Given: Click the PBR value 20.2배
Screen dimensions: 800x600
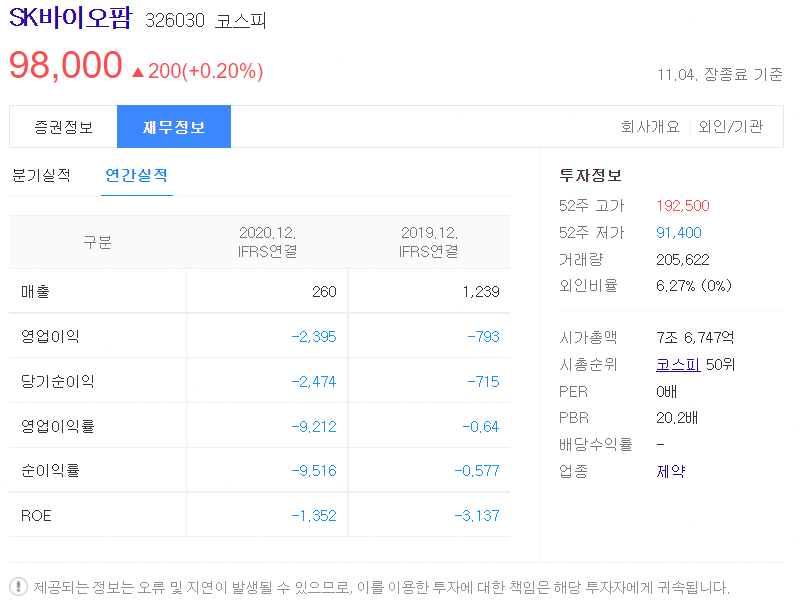Looking at the screenshot, I should coord(677,418).
